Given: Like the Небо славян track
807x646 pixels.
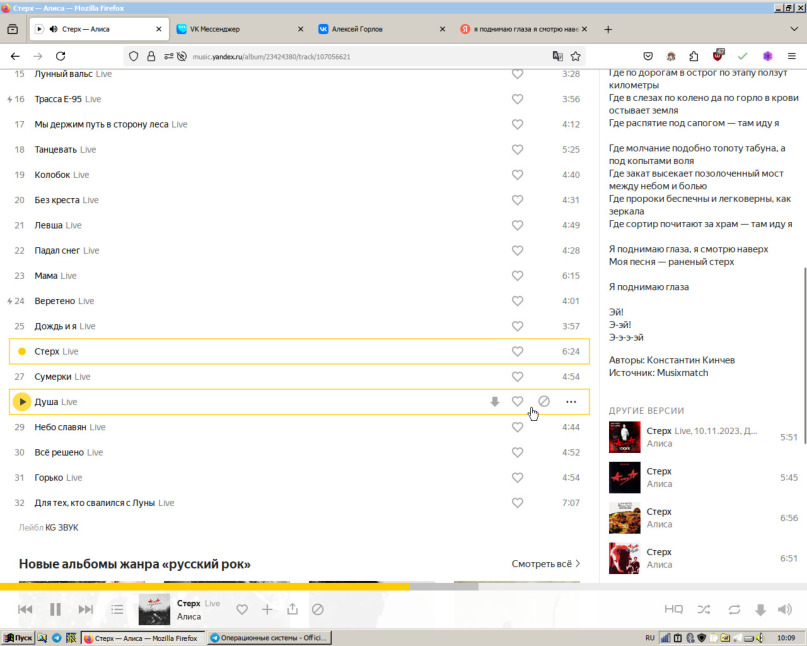Looking at the screenshot, I should click(517, 427).
